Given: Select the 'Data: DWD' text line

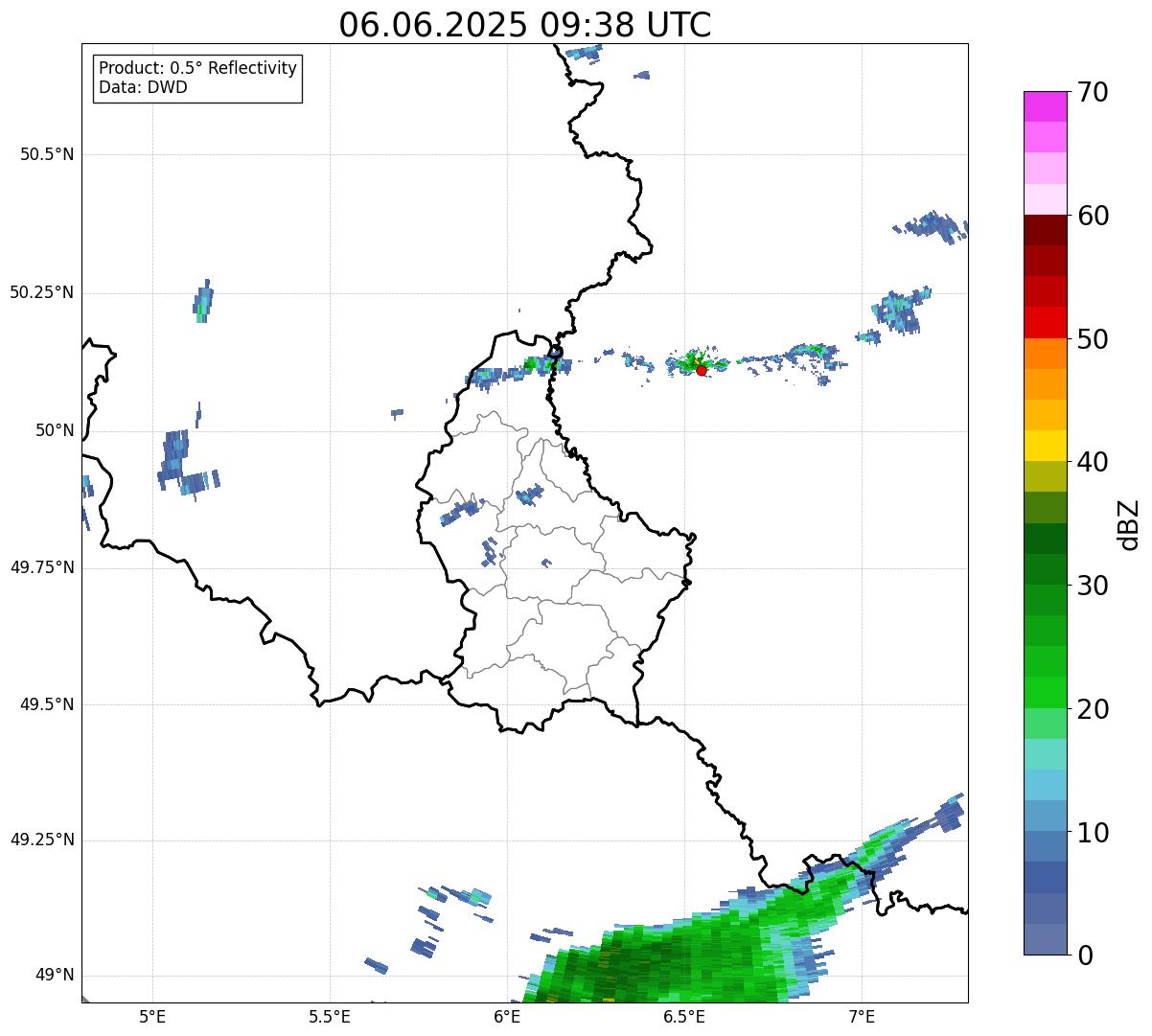Looking at the screenshot, I should point(143,87).
